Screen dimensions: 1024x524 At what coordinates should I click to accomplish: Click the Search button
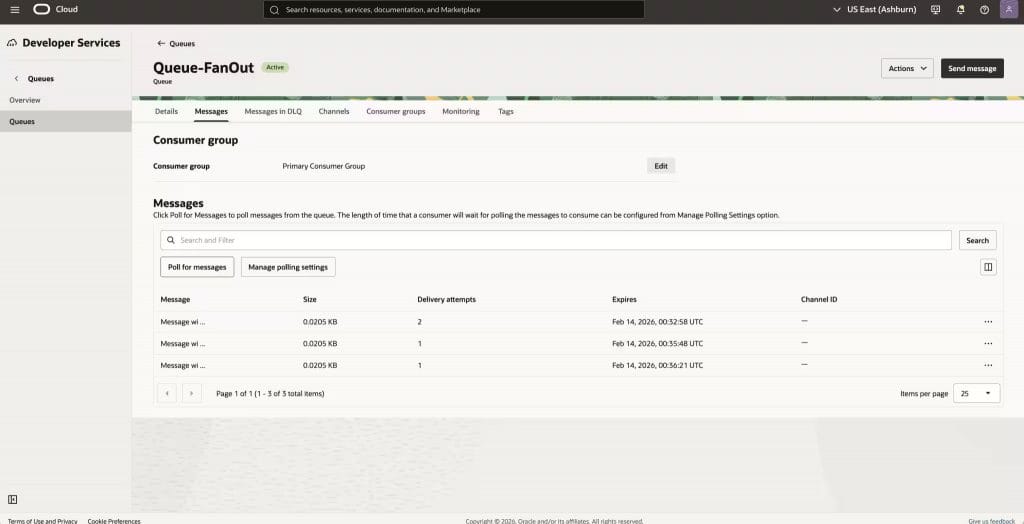pos(977,240)
